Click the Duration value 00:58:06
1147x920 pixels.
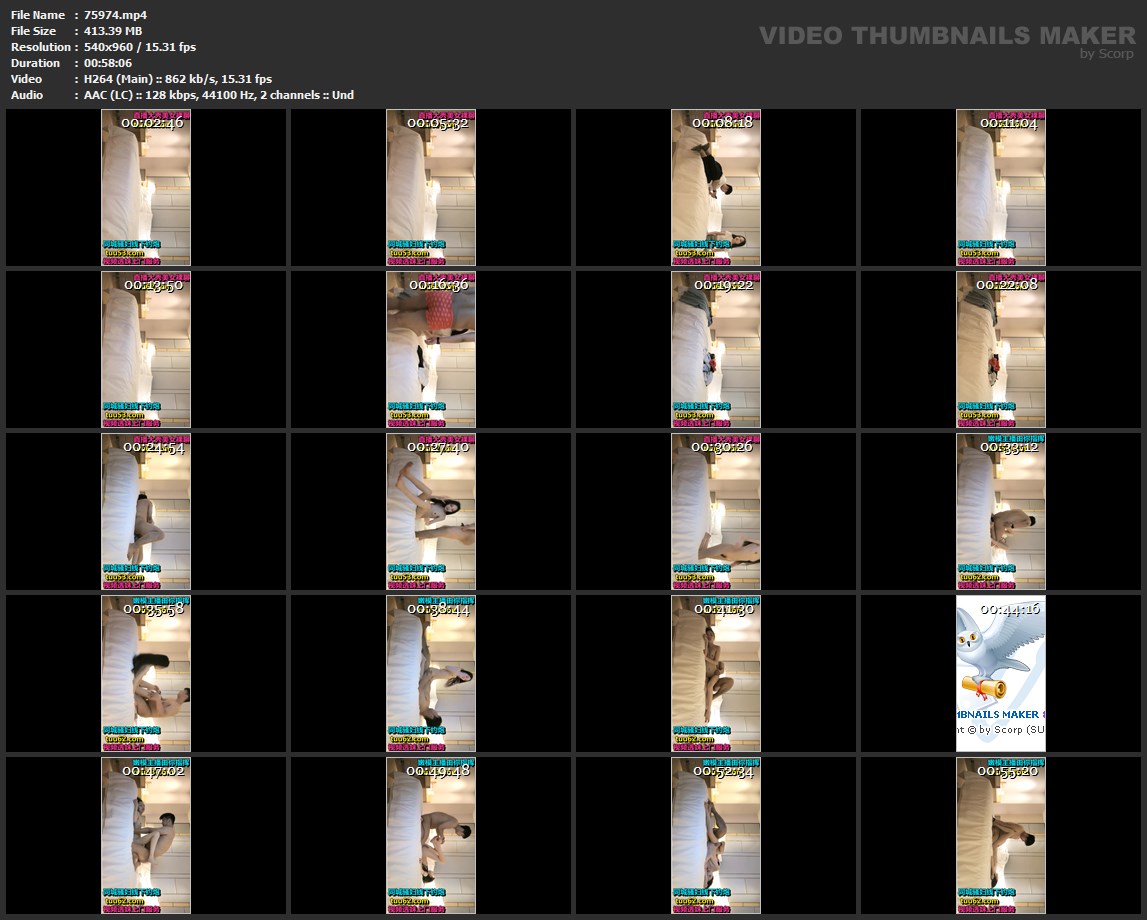[x=108, y=63]
